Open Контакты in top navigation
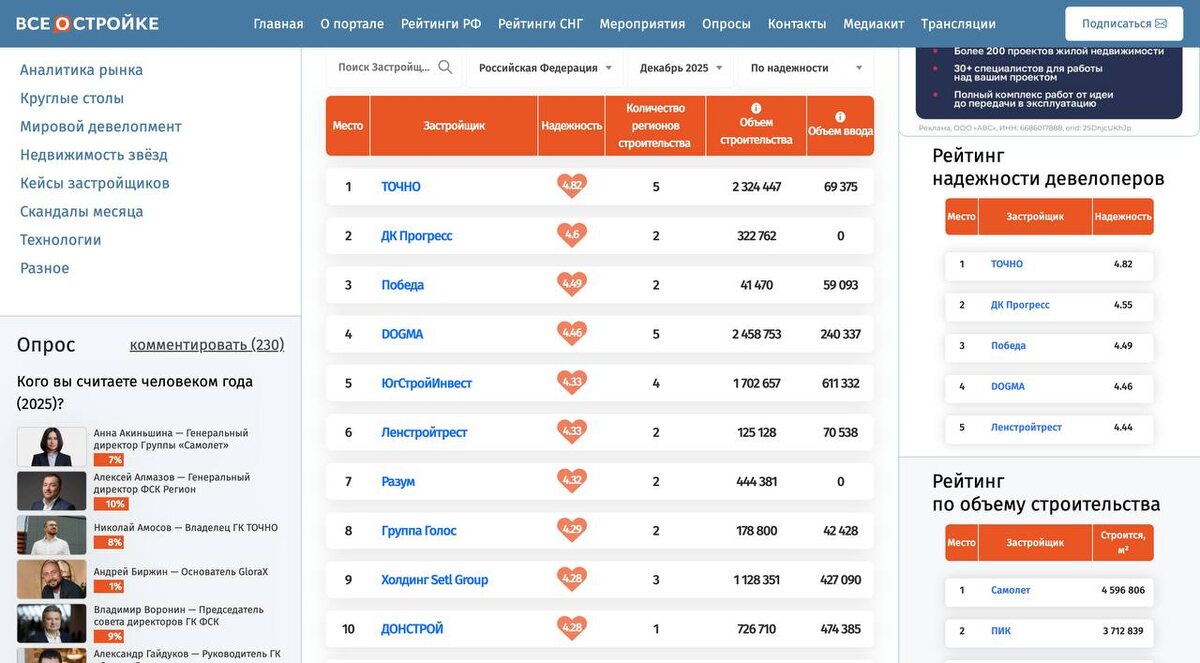This screenshot has width=1200, height=663. coord(797,24)
